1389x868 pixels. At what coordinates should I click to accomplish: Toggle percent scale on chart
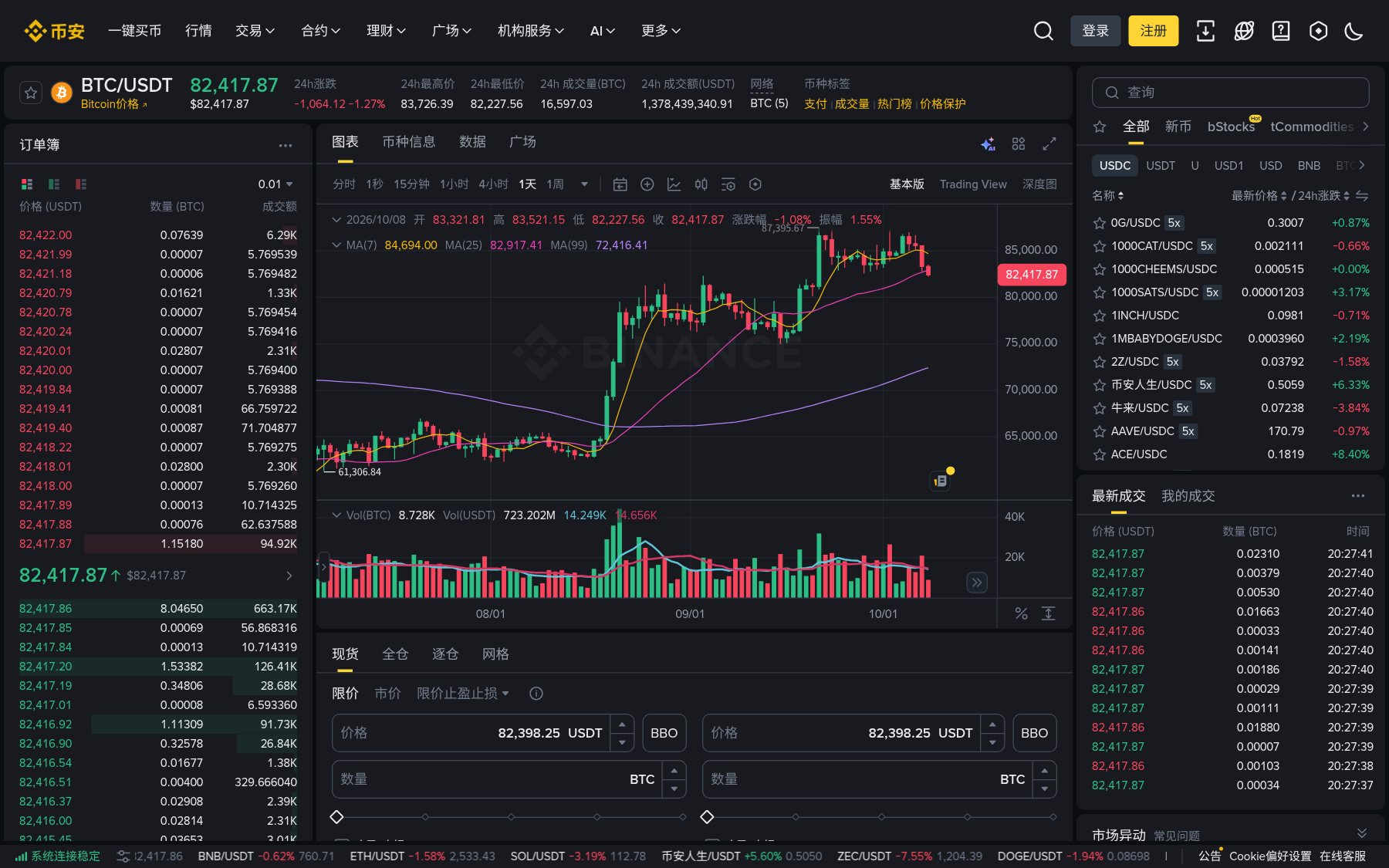(x=1021, y=613)
